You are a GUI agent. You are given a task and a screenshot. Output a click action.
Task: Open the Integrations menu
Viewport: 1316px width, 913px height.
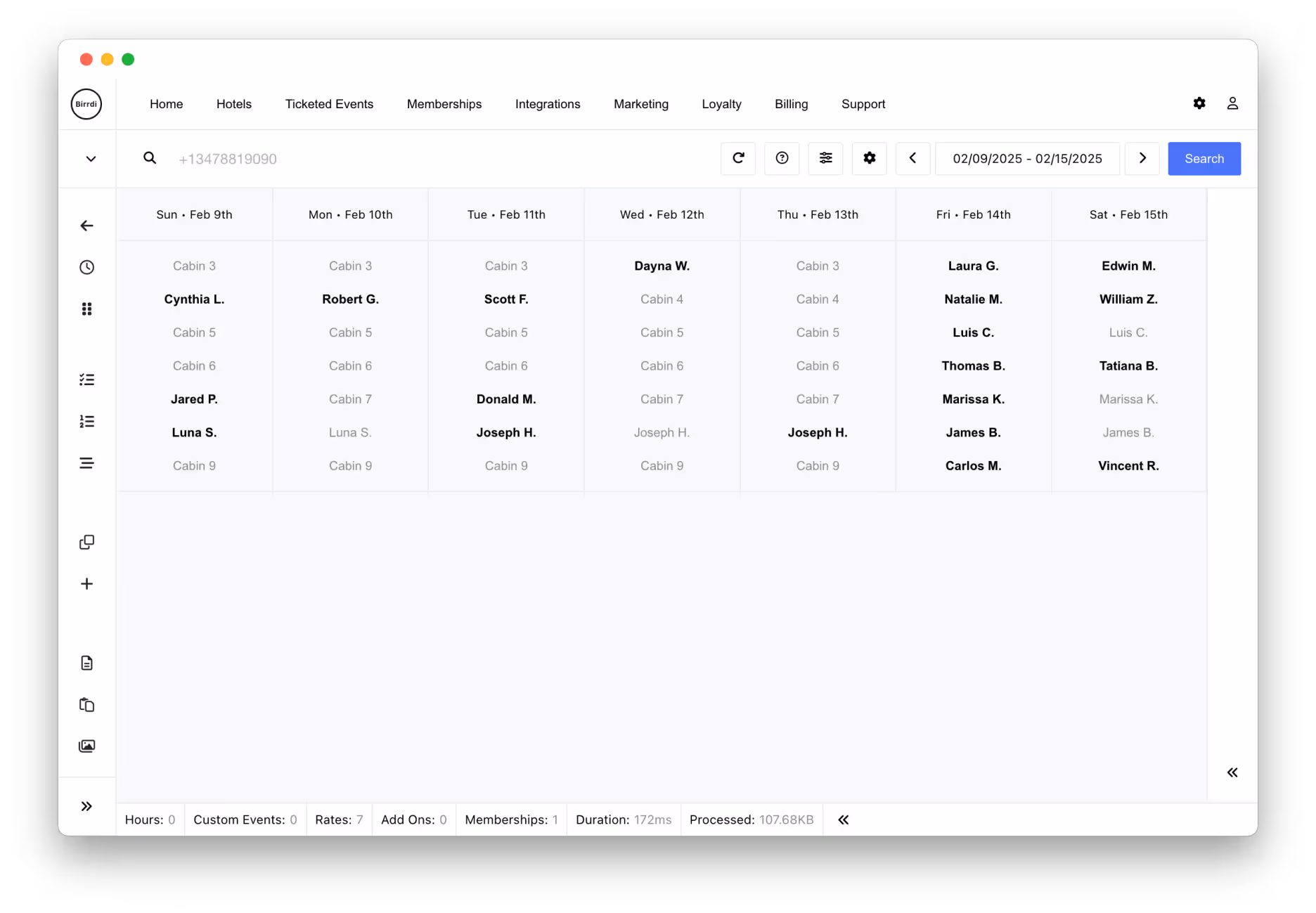[x=548, y=104]
